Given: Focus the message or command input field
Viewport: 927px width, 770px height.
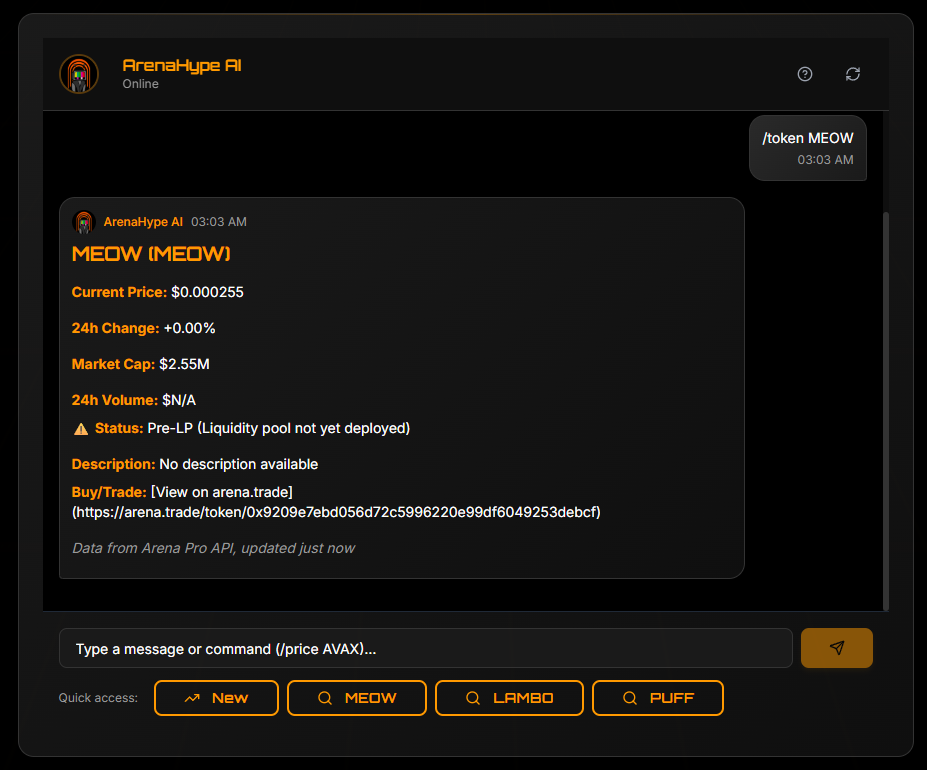Looking at the screenshot, I should coord(425,649).
